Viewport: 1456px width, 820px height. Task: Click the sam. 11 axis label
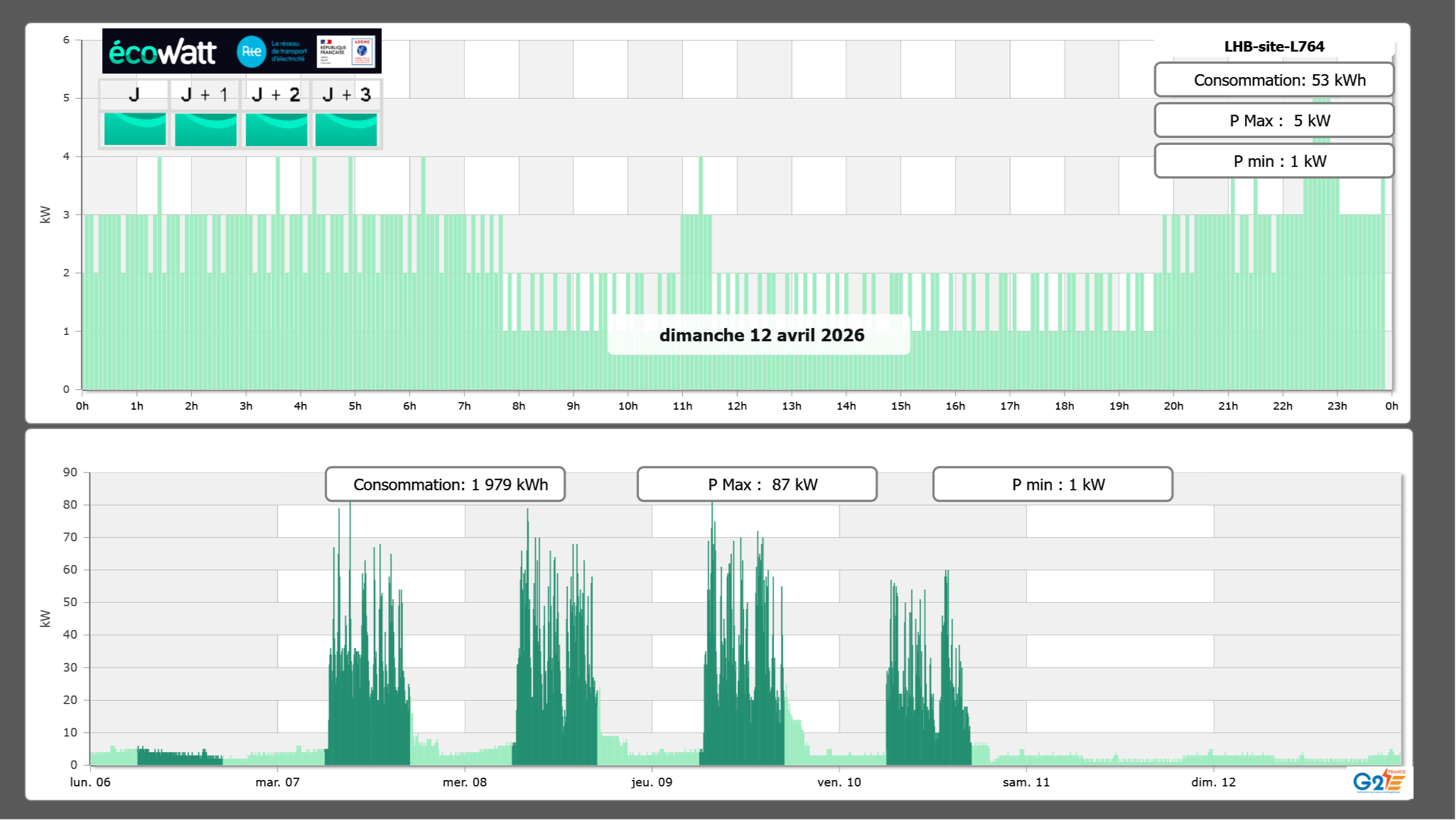click(x=1026, y=782)
